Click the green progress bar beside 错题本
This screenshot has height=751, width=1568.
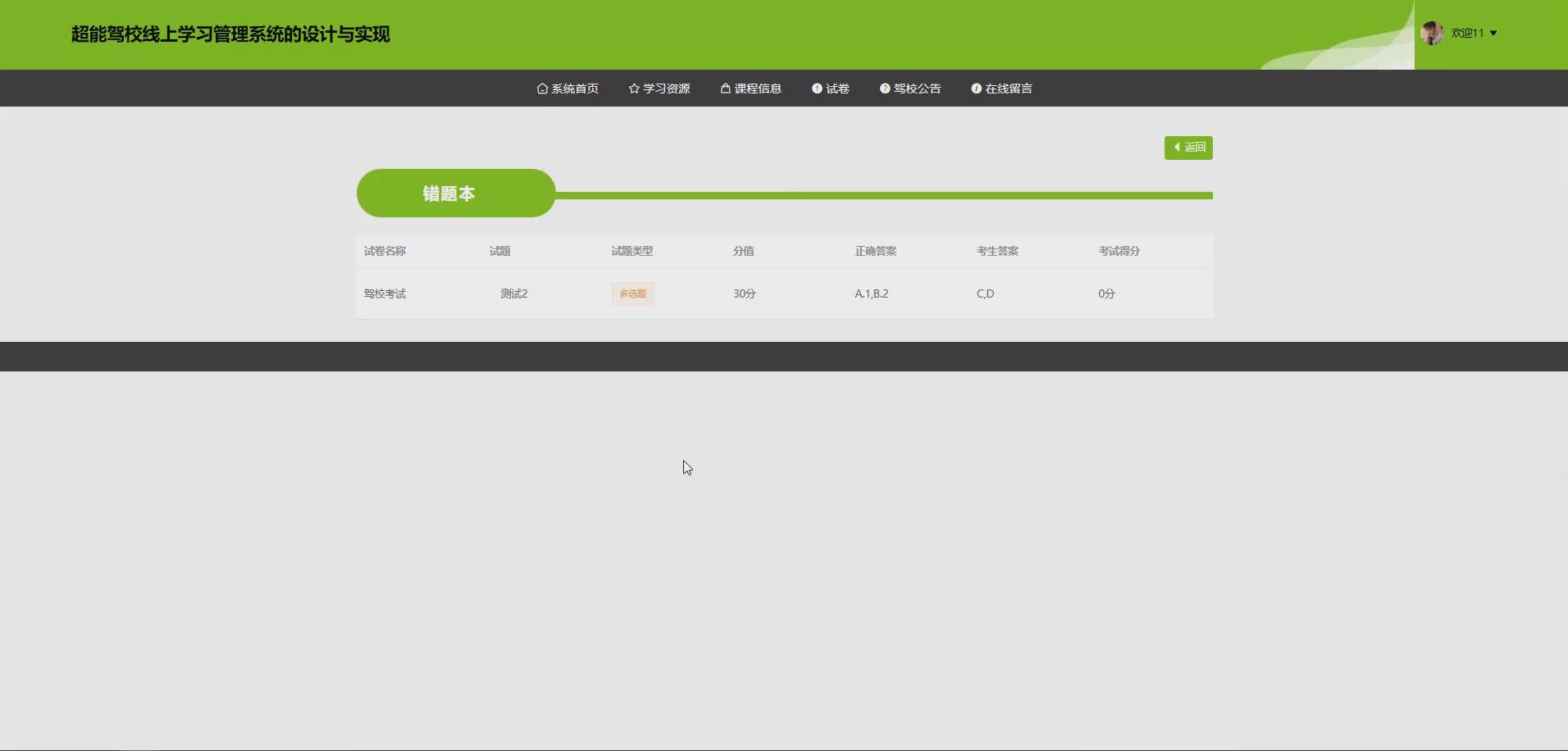click(884, 195)
